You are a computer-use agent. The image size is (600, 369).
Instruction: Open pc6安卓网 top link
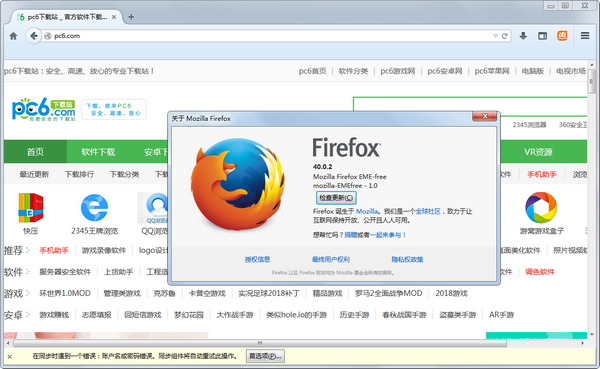pos(445,71)
